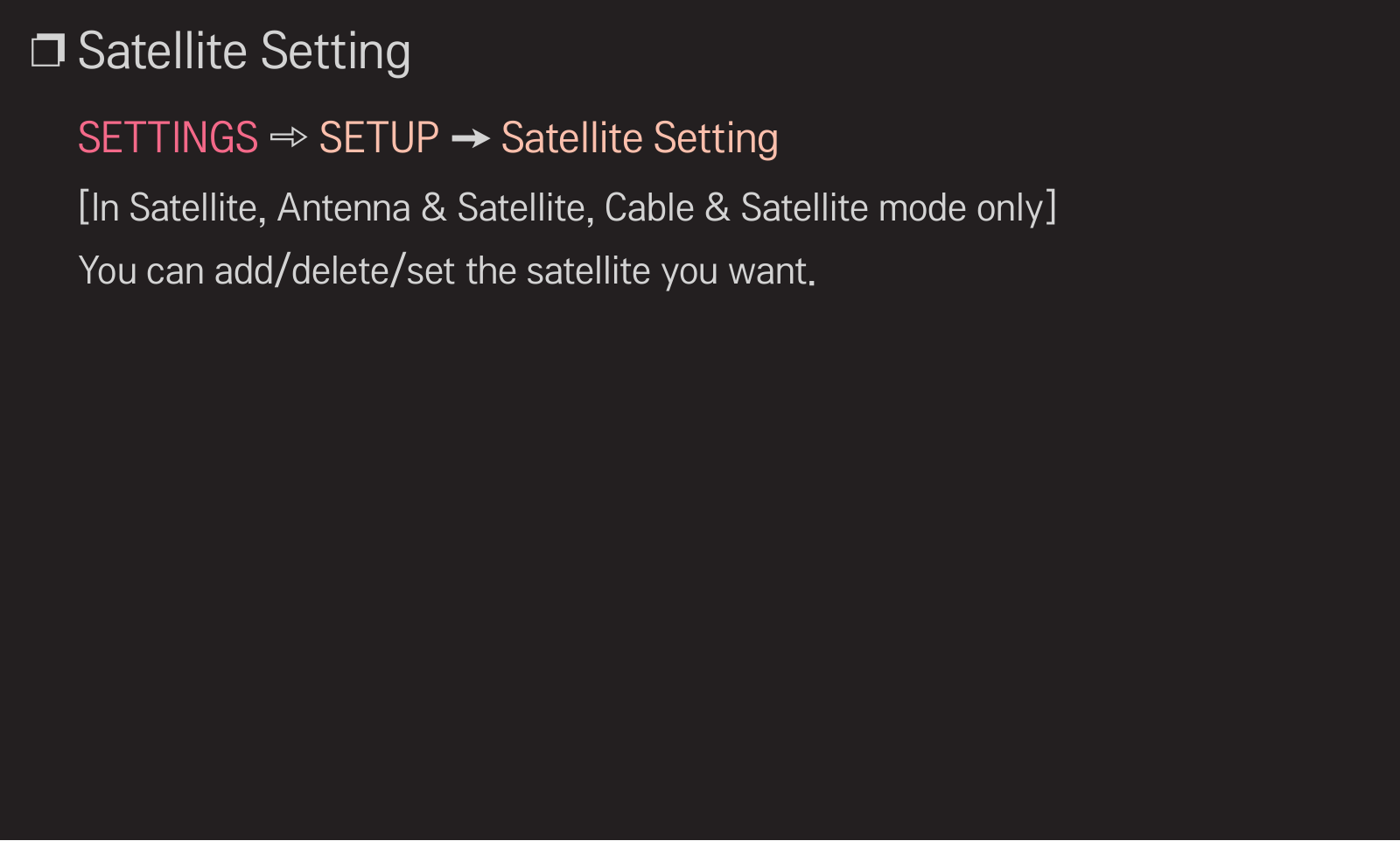Click the word Setting in the white heading
Image resolution: width=1400 pixels, height=841 pixels.
pyautogui.click(x=336, y=53)
